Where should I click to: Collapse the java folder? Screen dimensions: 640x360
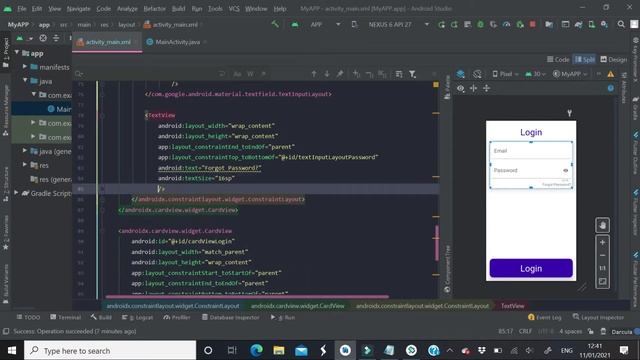click(25, 80)
